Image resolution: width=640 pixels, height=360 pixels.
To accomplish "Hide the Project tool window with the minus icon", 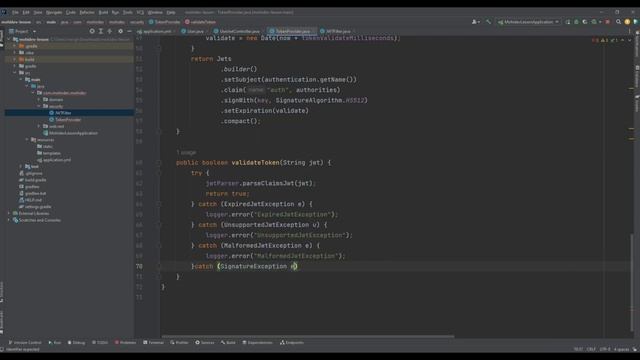I will pos(129,31).
